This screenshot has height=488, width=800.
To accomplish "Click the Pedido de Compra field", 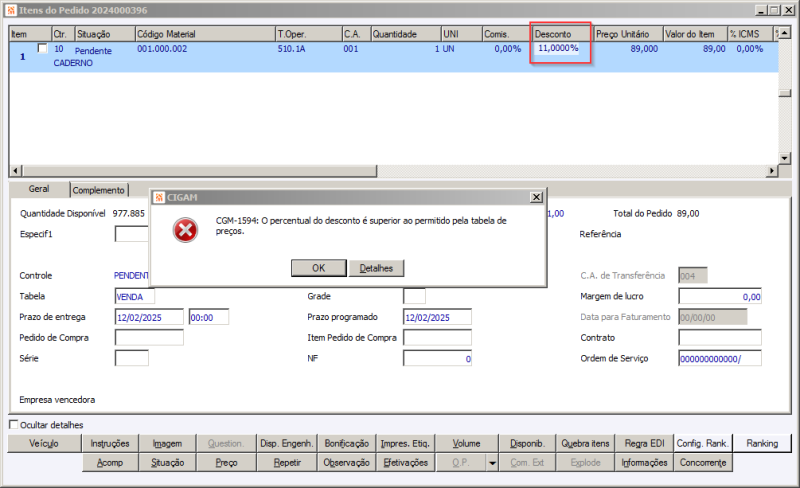I will (x=149, y=337).
